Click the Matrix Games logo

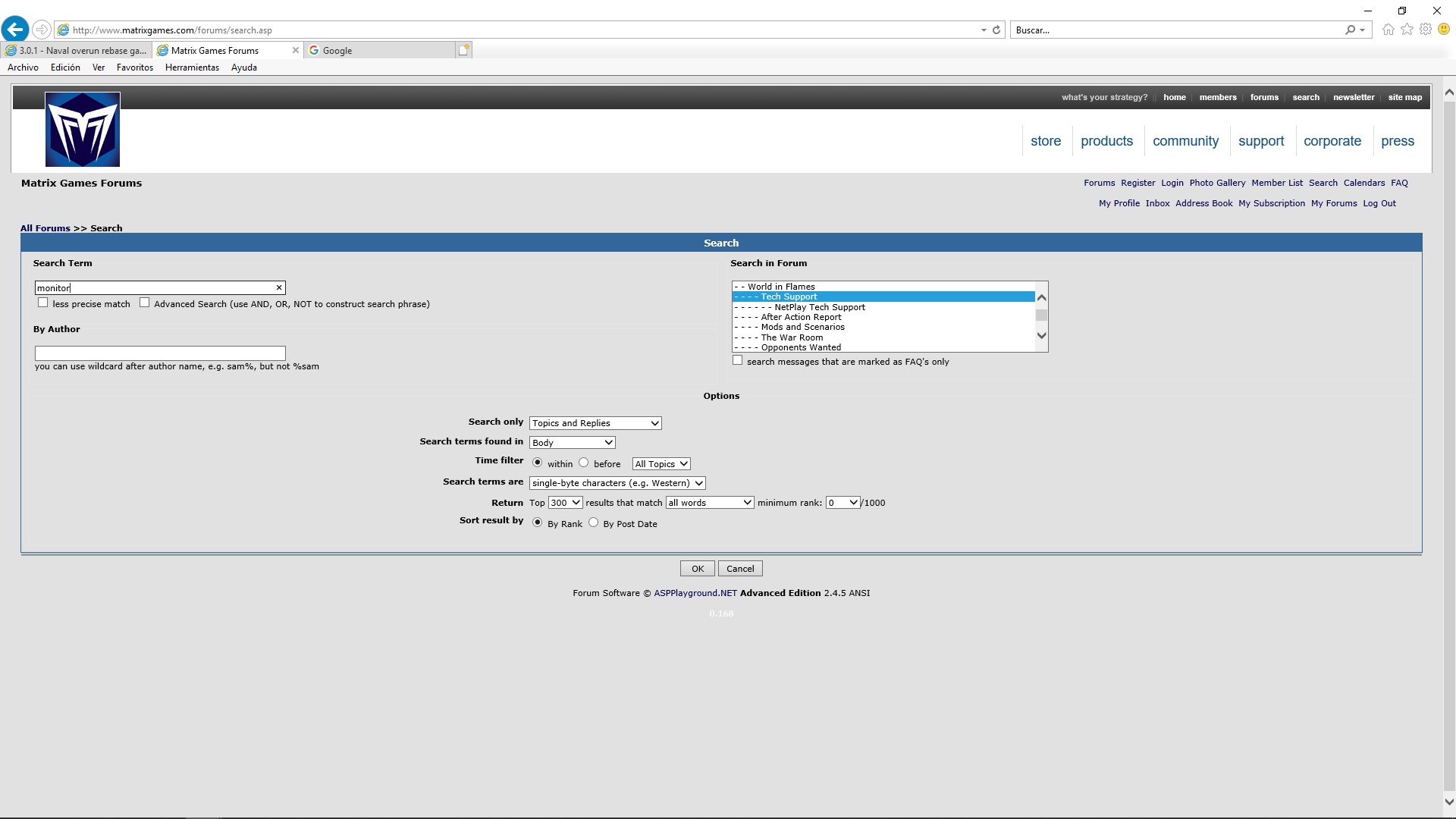(82, 130)
